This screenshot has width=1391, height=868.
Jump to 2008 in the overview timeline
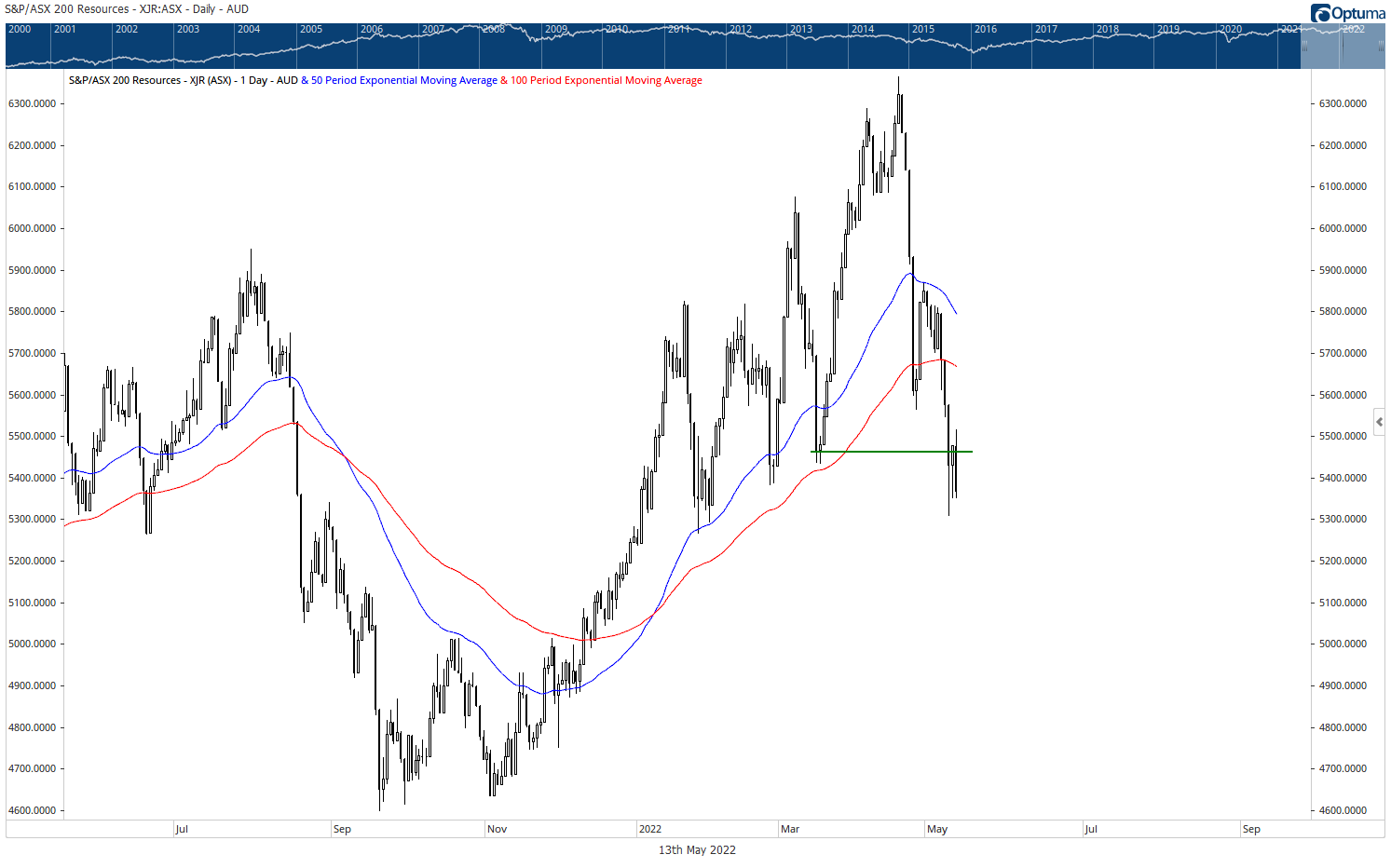point(494,30)
